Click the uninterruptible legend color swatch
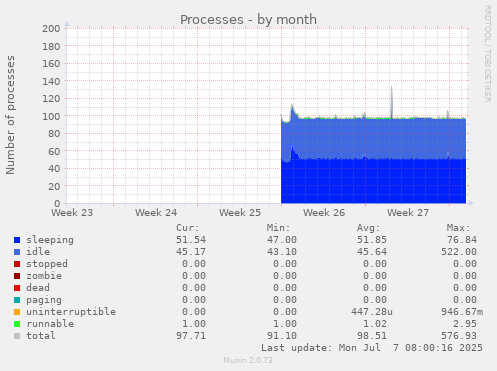Screen dimensions: 497x371 coord(17,312)
